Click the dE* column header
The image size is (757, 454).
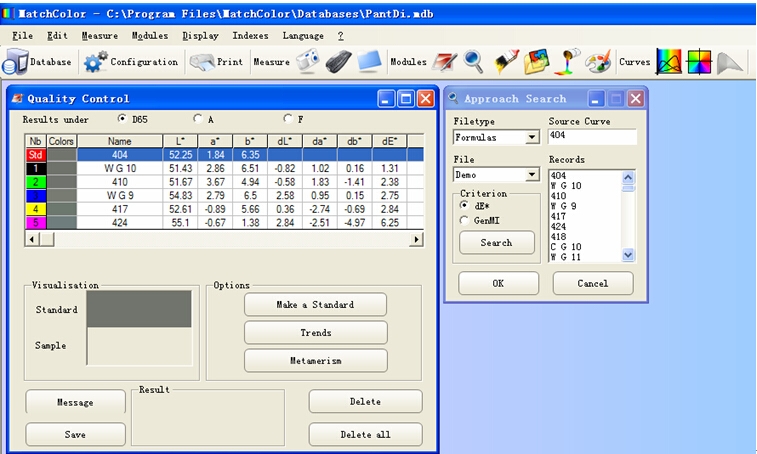pos(389,142)
